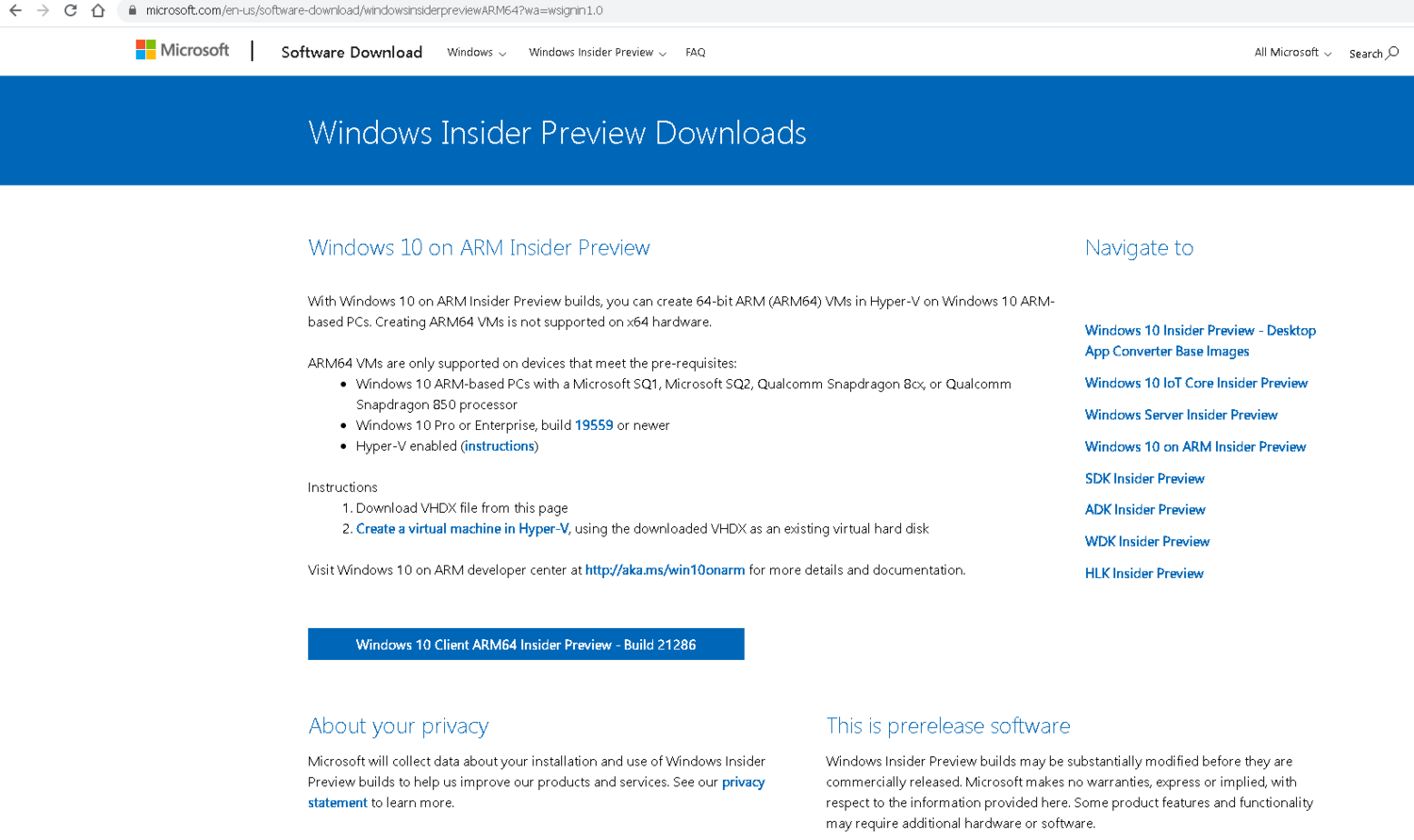Navigate to Desktop App Converter Base Images
Viewport: 1414px width, 840px height.
(1200, 340)
